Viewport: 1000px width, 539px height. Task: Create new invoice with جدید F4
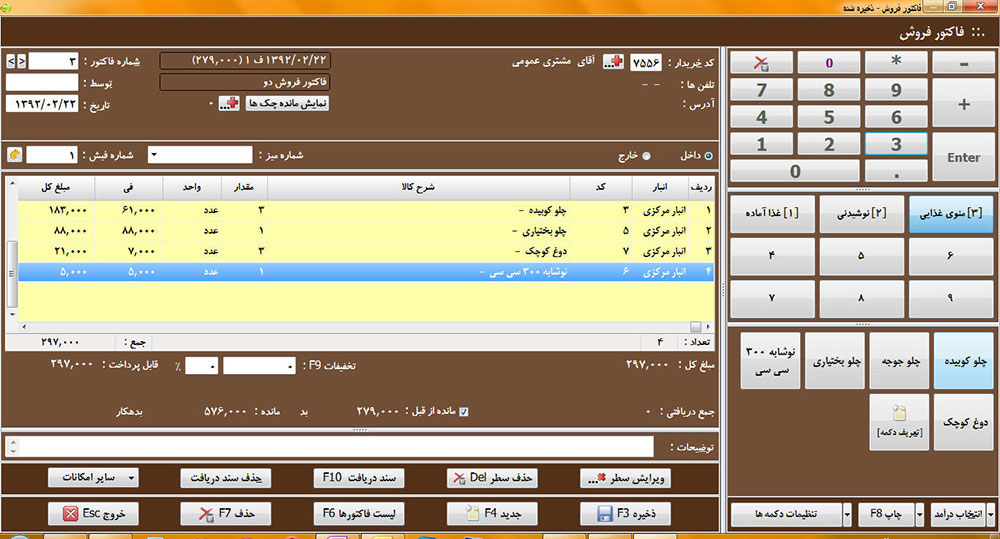pyautogui.click(x=492, y=513)
